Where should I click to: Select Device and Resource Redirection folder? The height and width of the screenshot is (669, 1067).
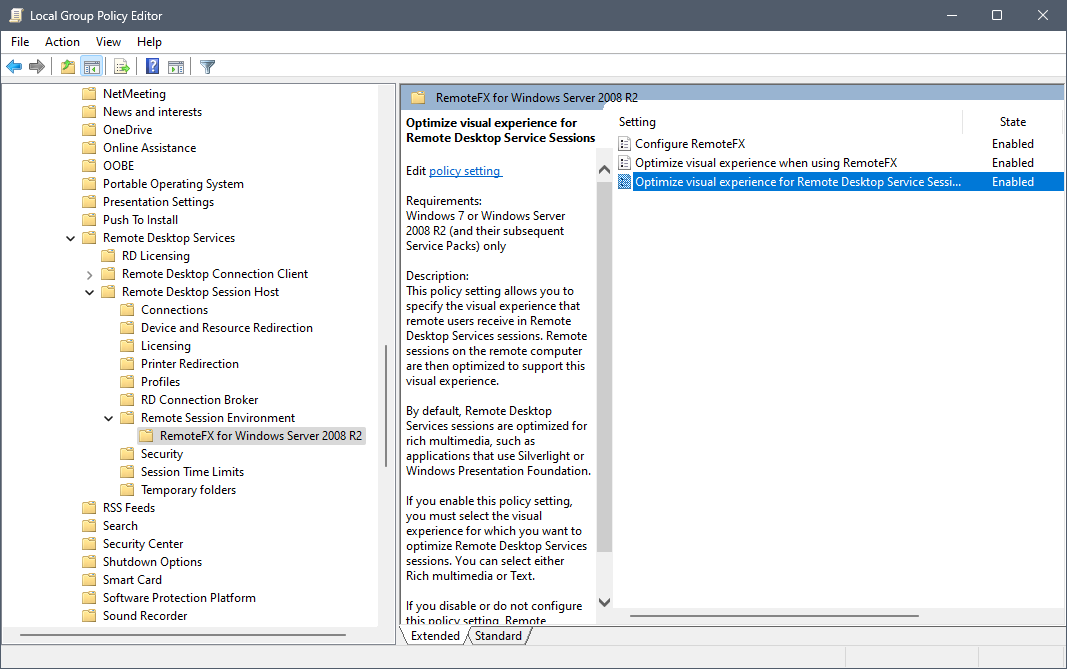pyautogui.click(x=227, y=328)
